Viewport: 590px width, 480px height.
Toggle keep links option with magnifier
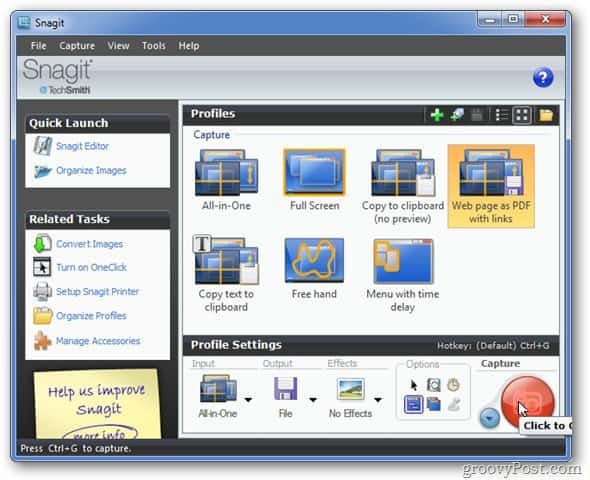click(433, 385)
